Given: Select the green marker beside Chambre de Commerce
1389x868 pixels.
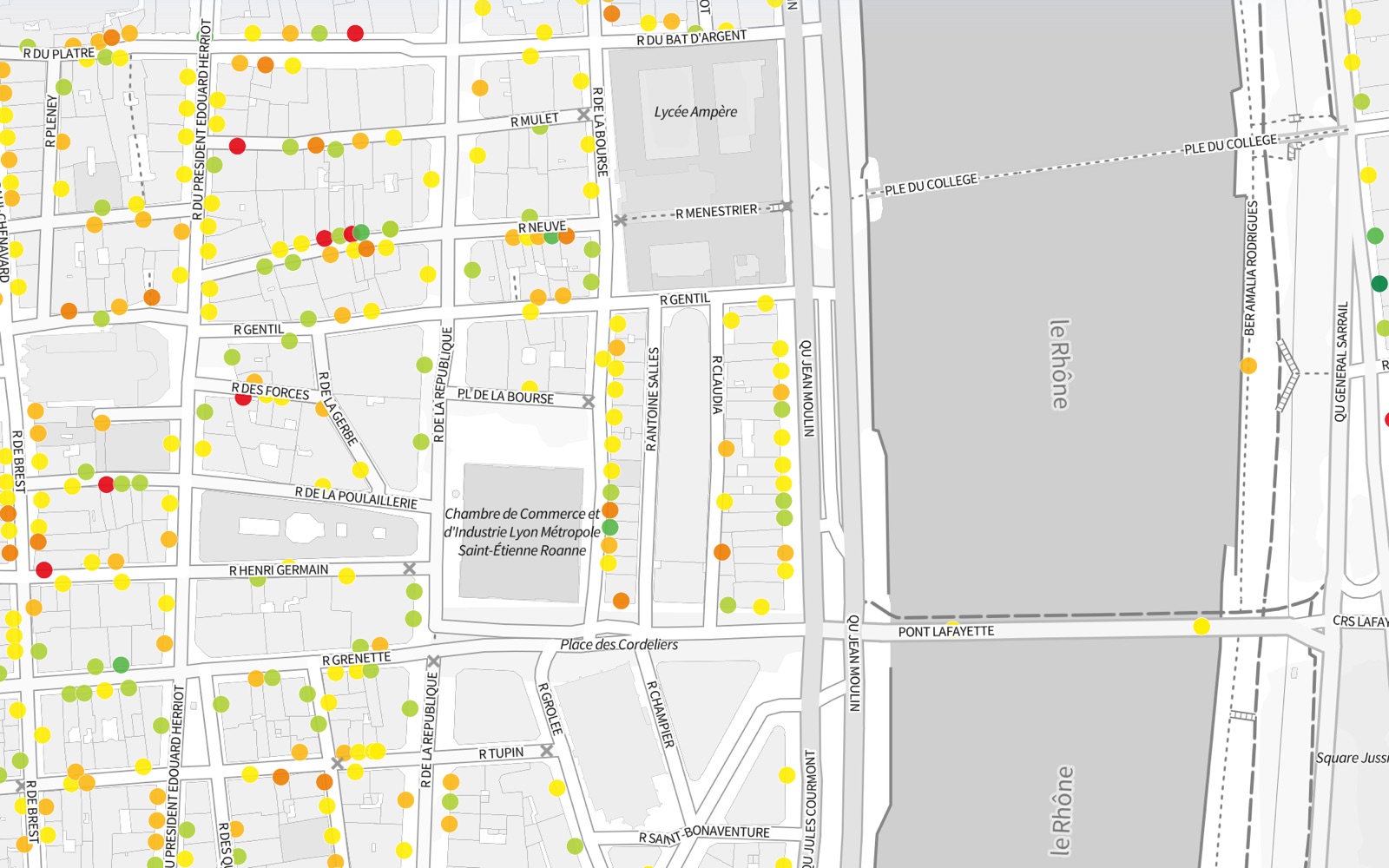Looking at the screenshot, I should click(x=610, y=527).
